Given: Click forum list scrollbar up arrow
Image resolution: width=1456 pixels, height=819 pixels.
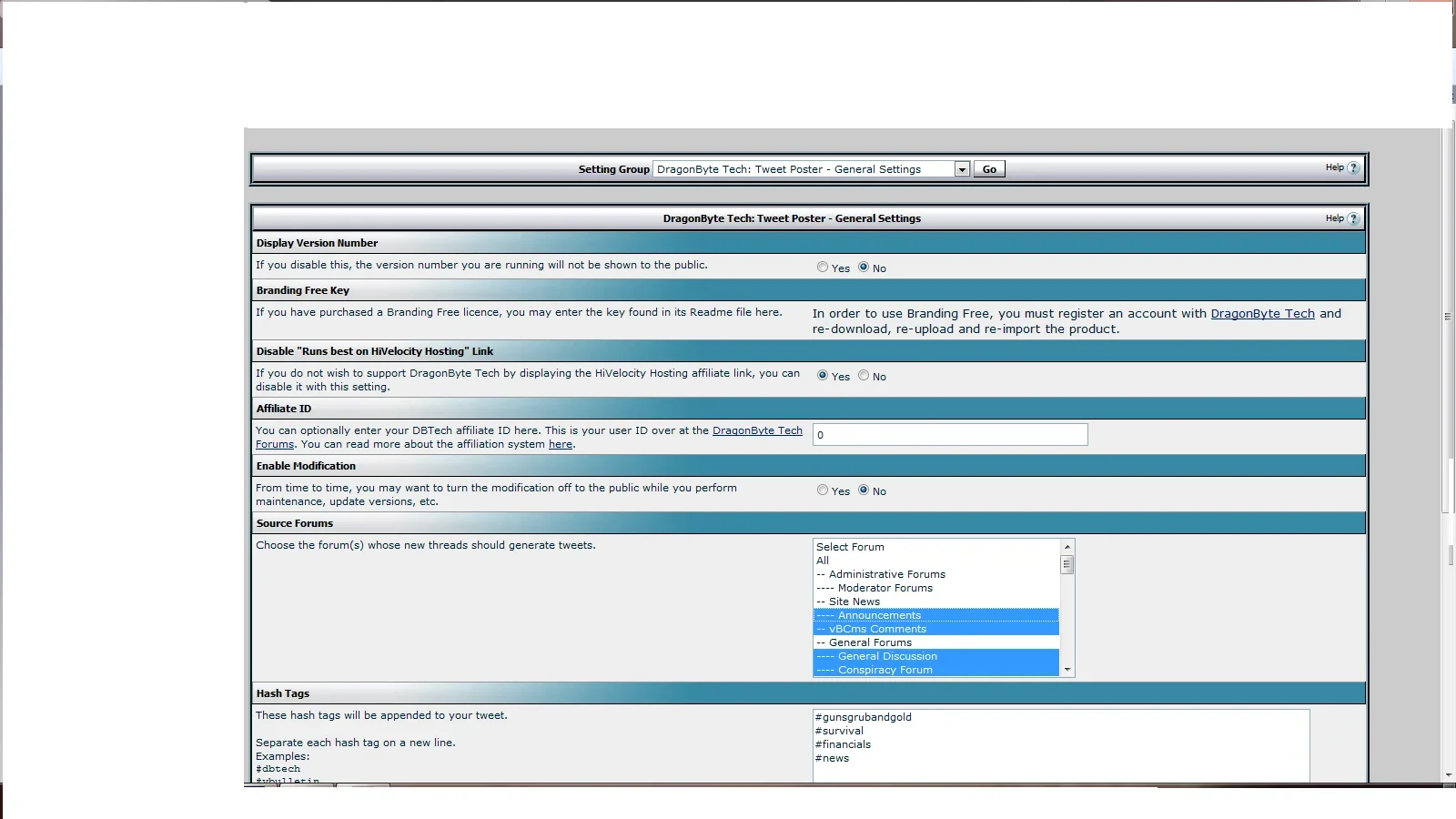Looking at the screenshot, I should (1067, 547).
